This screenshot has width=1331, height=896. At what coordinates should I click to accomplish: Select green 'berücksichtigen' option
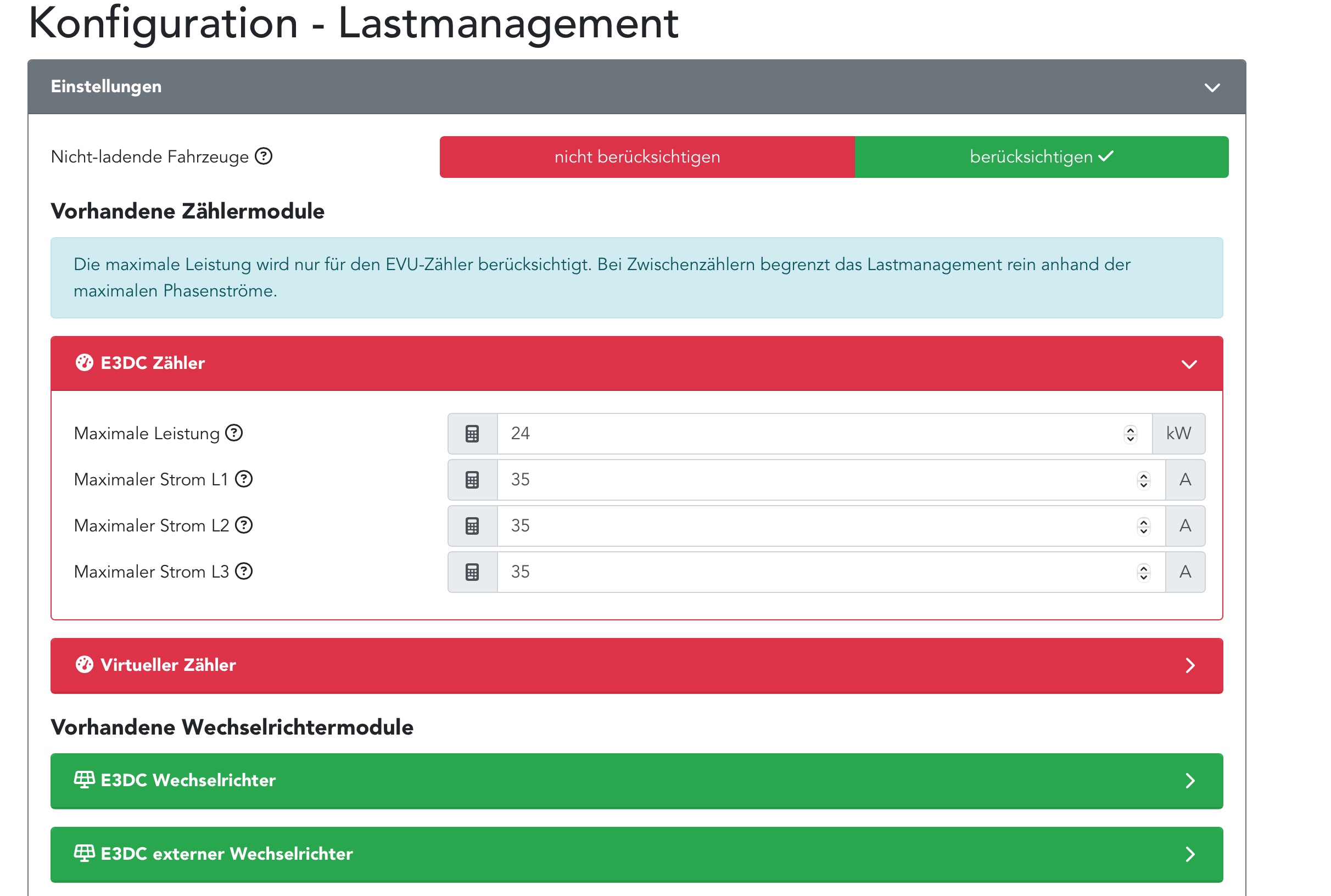[x=1041, y=156]
